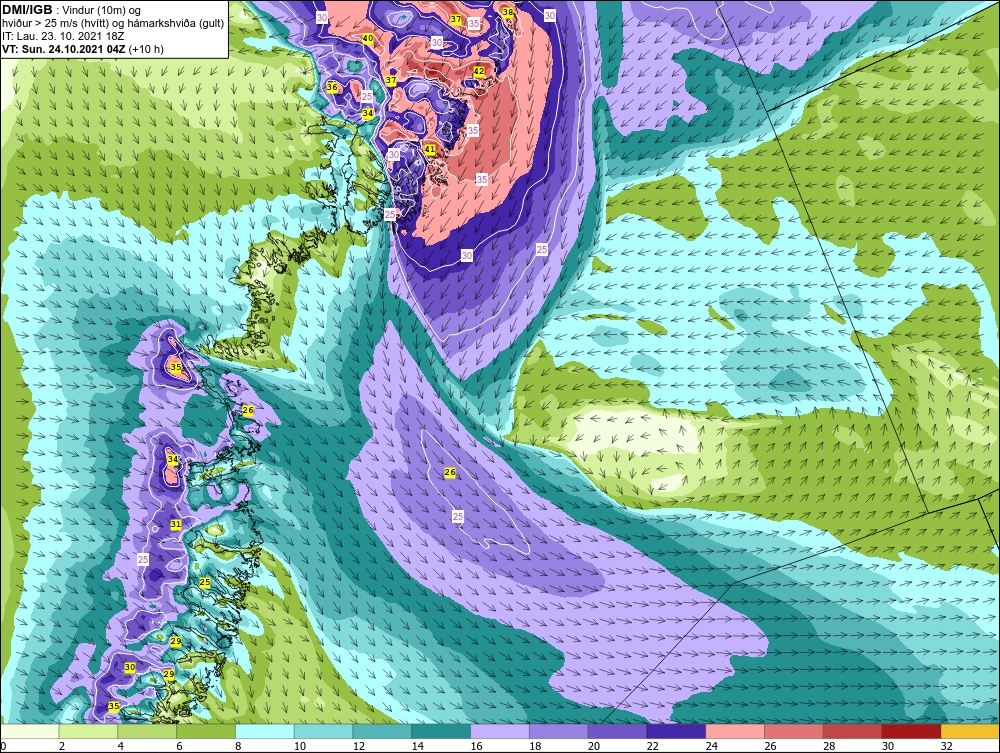Screen dimensions: 1000x753
Task: Pick the 6–8 m/s olive green legend swatch
Action: (x=206, y=731)
